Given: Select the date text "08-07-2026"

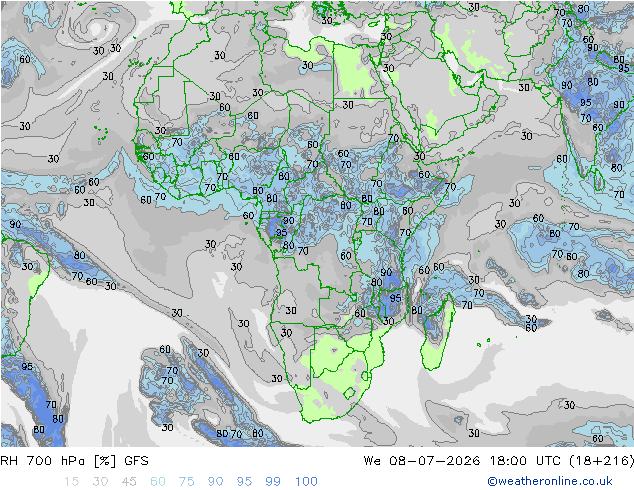Looking at the screenshot, I should point(435,461).
